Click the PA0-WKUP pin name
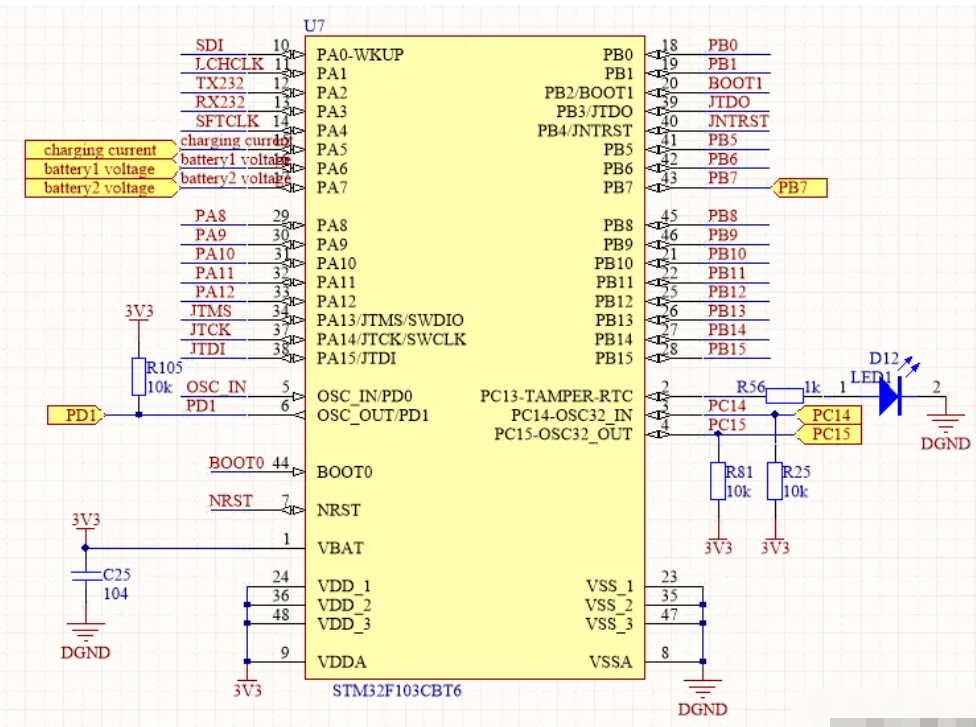Image resolution: width=976 pixels, height=727 pixels. (360, 55)
